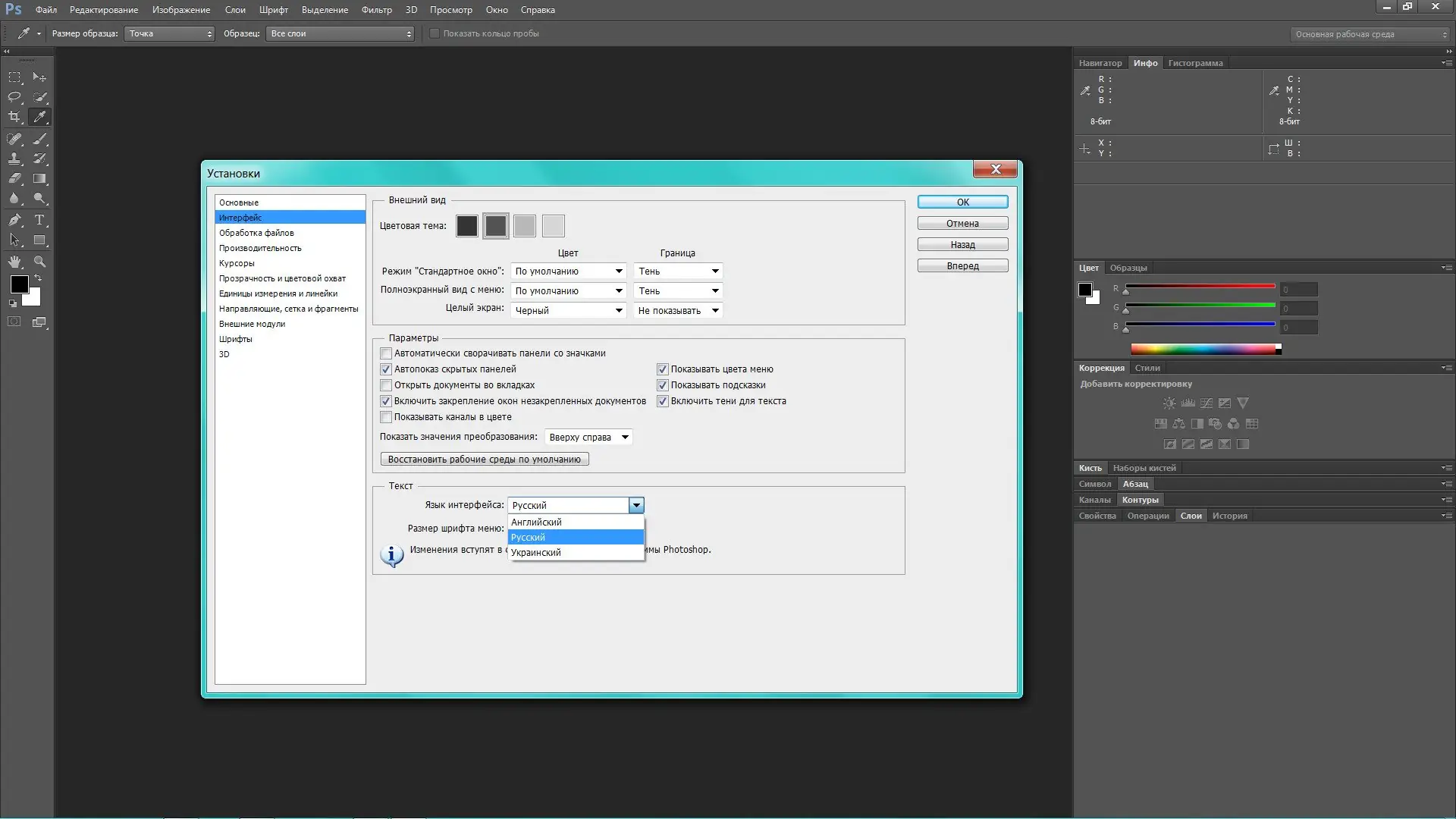The image size is (1456, 819).
Task: Select the Pen tool
Action: (x=14, y=220)
